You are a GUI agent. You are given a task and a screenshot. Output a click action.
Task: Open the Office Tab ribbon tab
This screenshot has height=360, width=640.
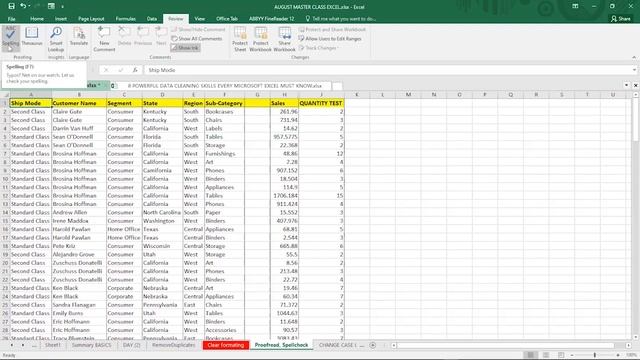coord(227,19)
